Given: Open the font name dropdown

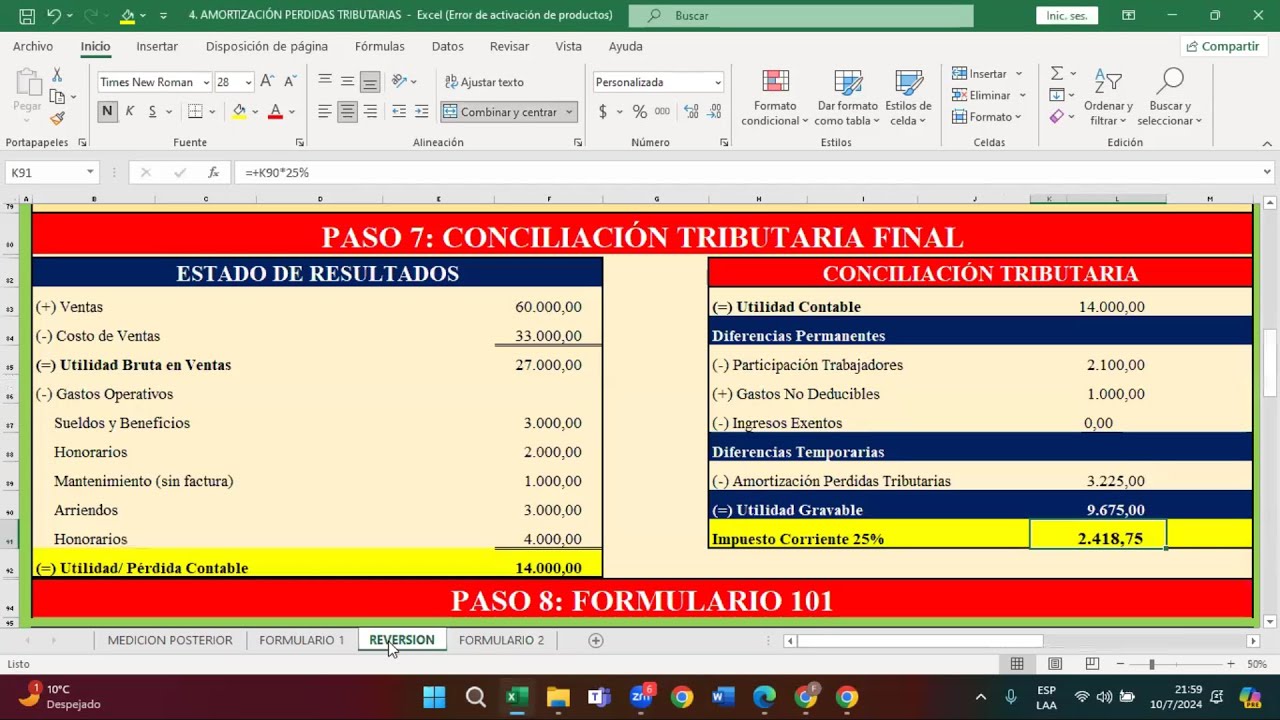Looking at the screenshot, I should [206, 82].
